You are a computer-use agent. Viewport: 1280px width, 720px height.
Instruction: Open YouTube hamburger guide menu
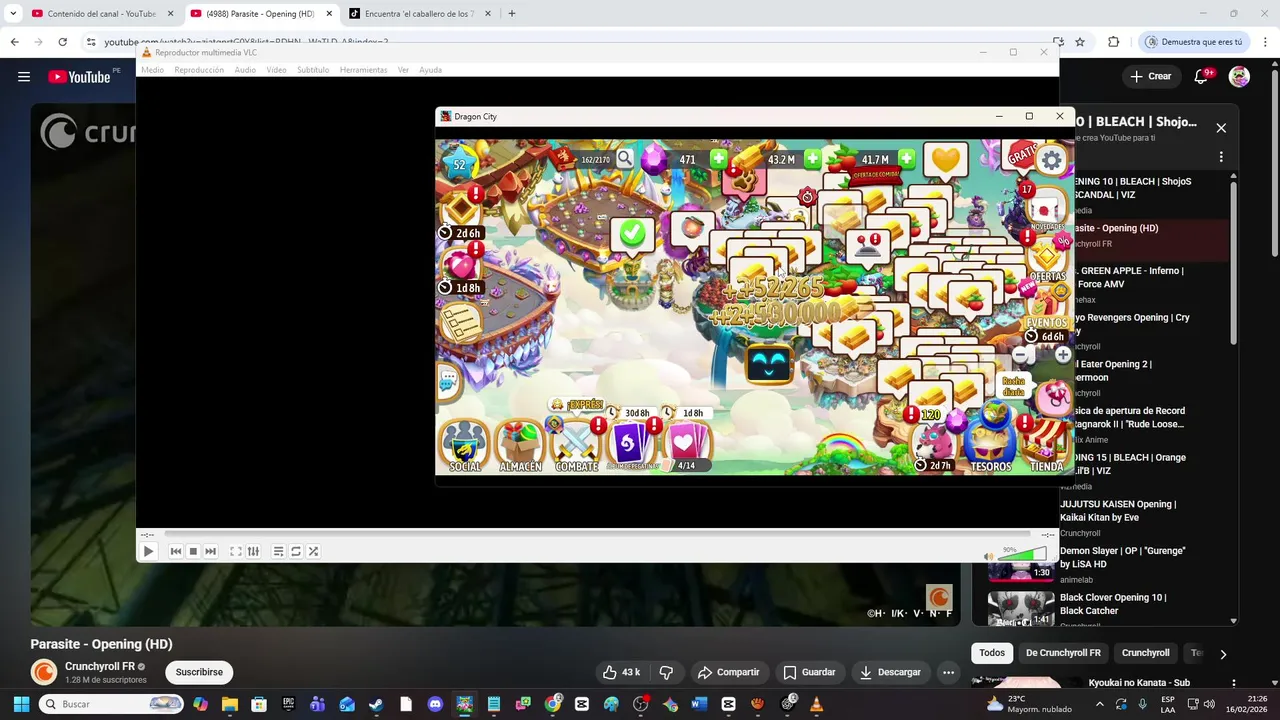(x=24, y=76)
